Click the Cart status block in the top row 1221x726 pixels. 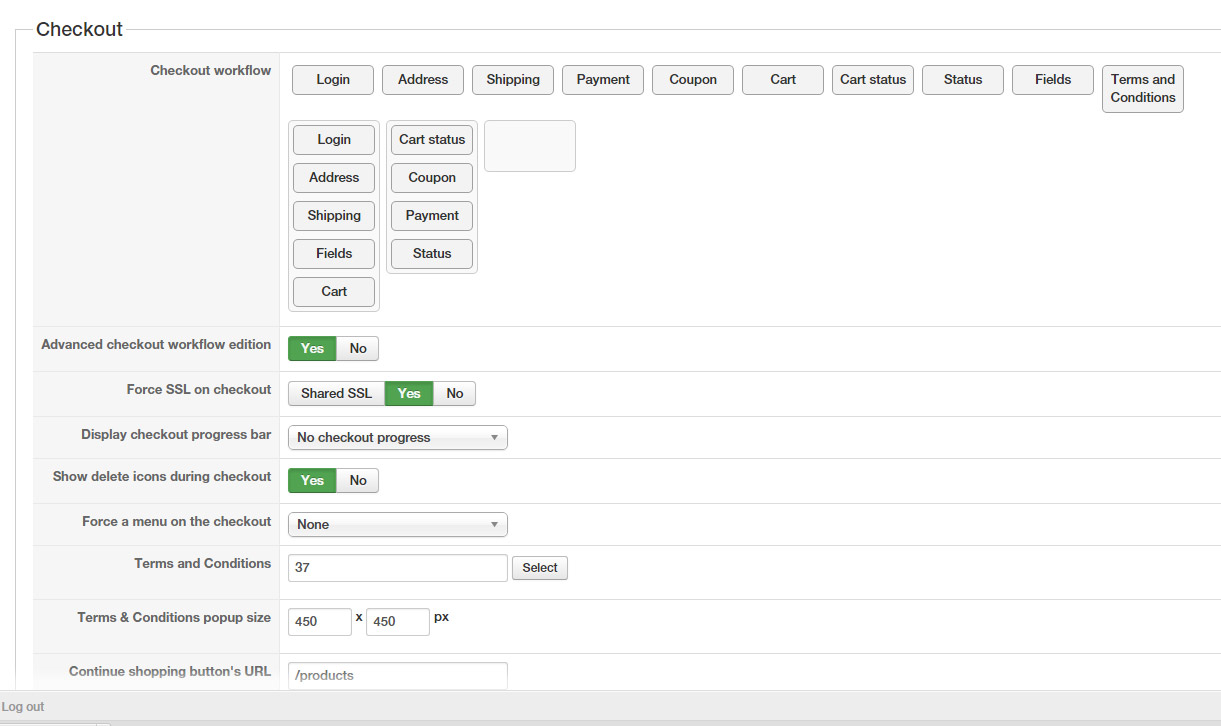[x=872, y=80]
